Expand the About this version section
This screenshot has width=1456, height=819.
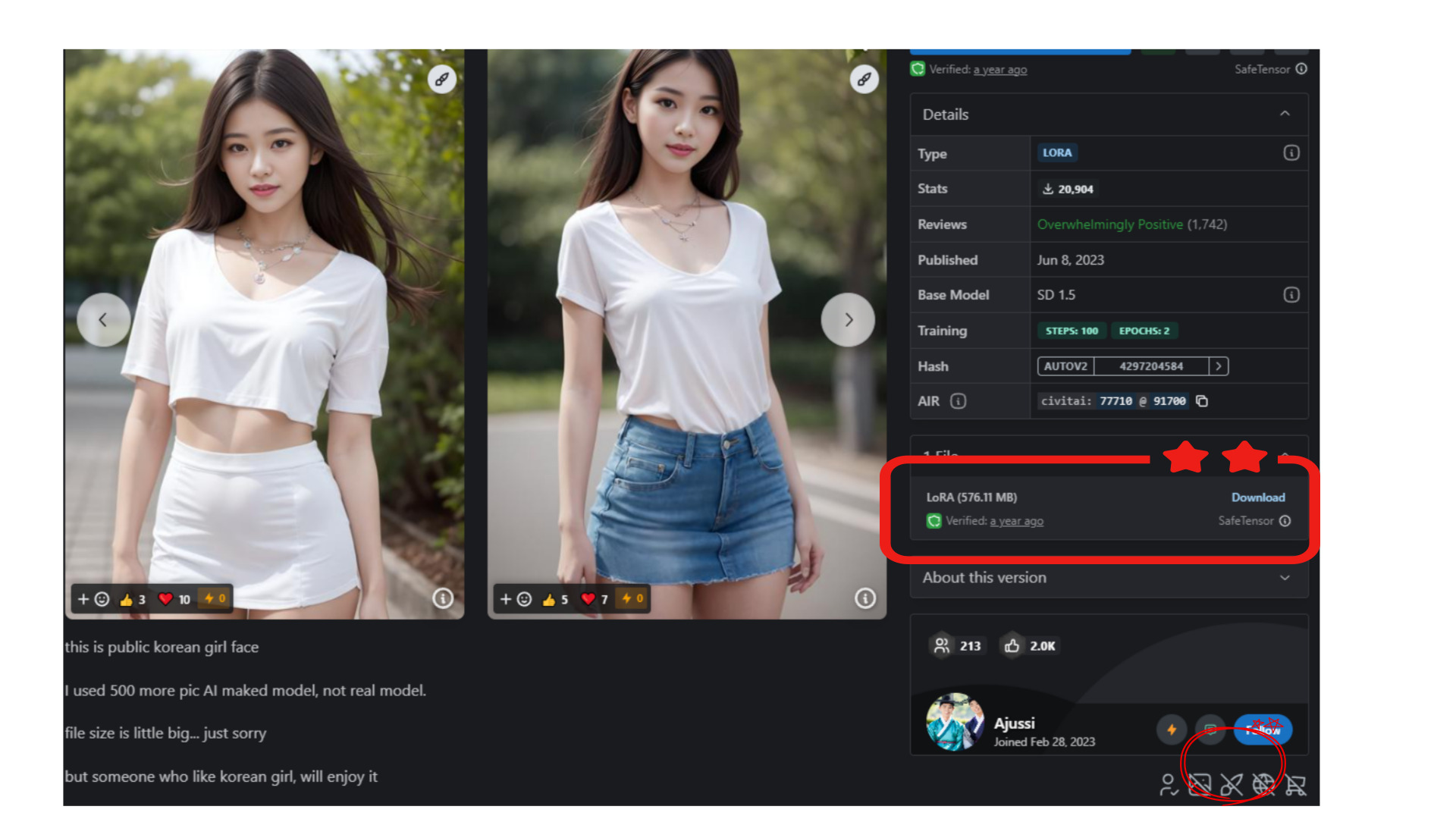pyautogui.click(x=1285, y=578)
